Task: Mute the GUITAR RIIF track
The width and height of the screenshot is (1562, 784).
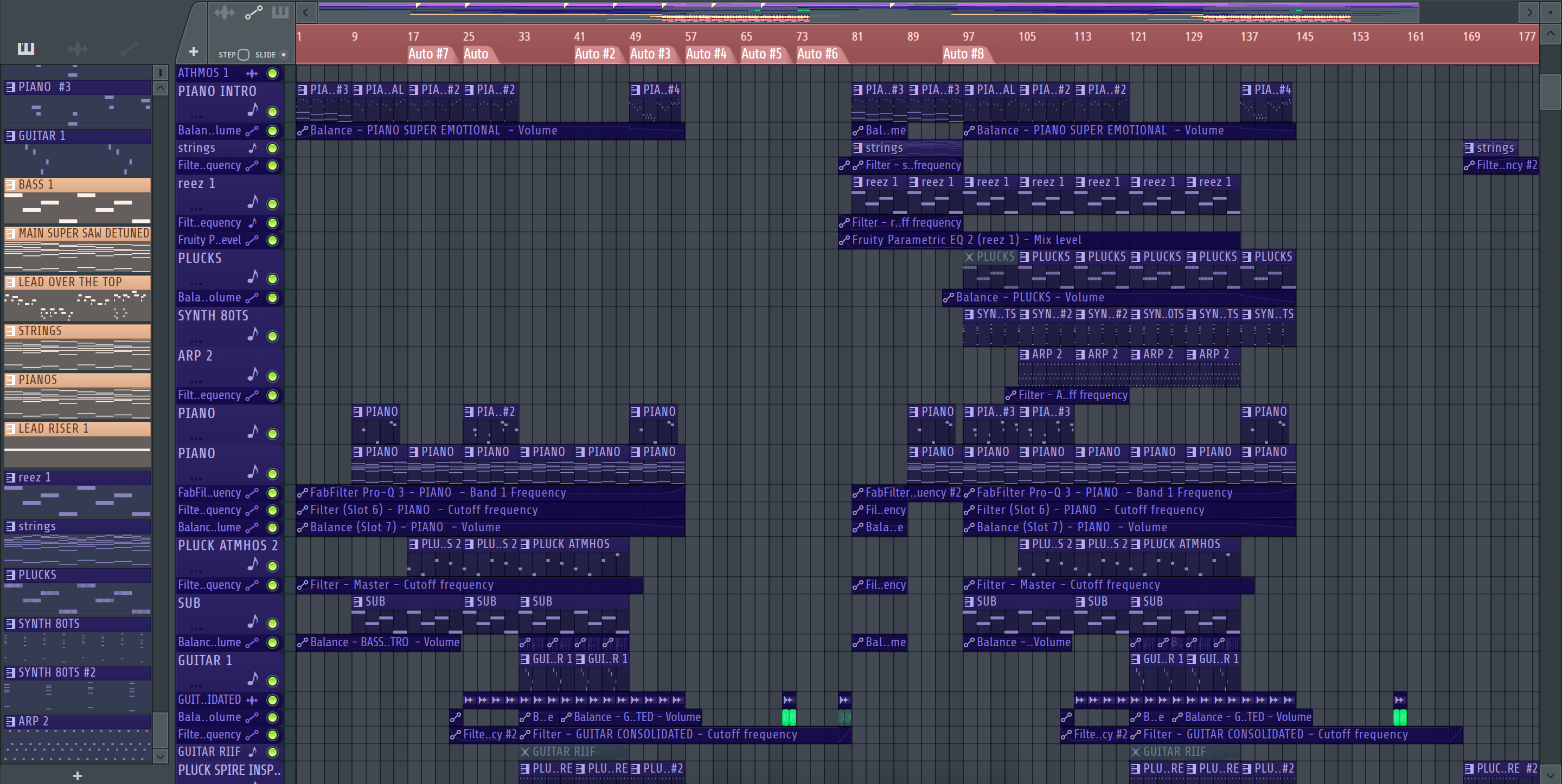Action: pyautogui.click(x=273, y=752)
